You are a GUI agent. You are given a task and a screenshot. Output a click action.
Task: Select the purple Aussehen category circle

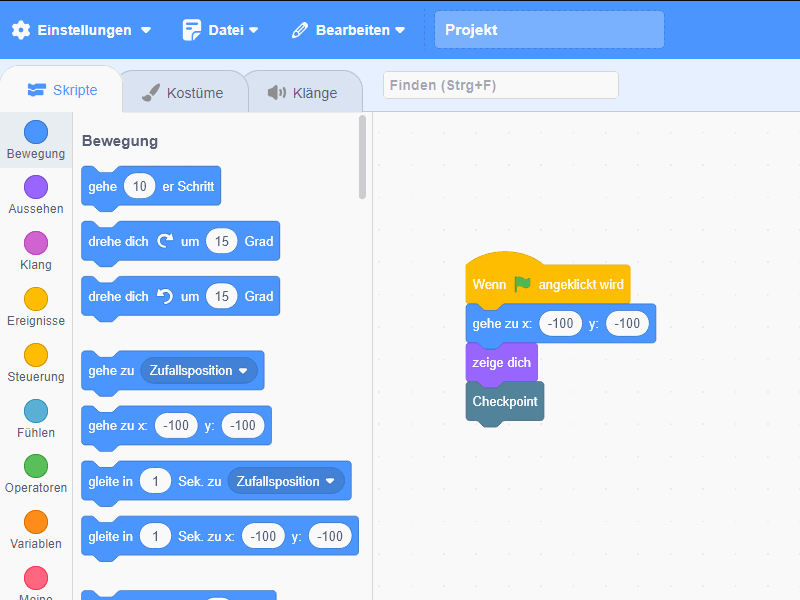(36, 187)
